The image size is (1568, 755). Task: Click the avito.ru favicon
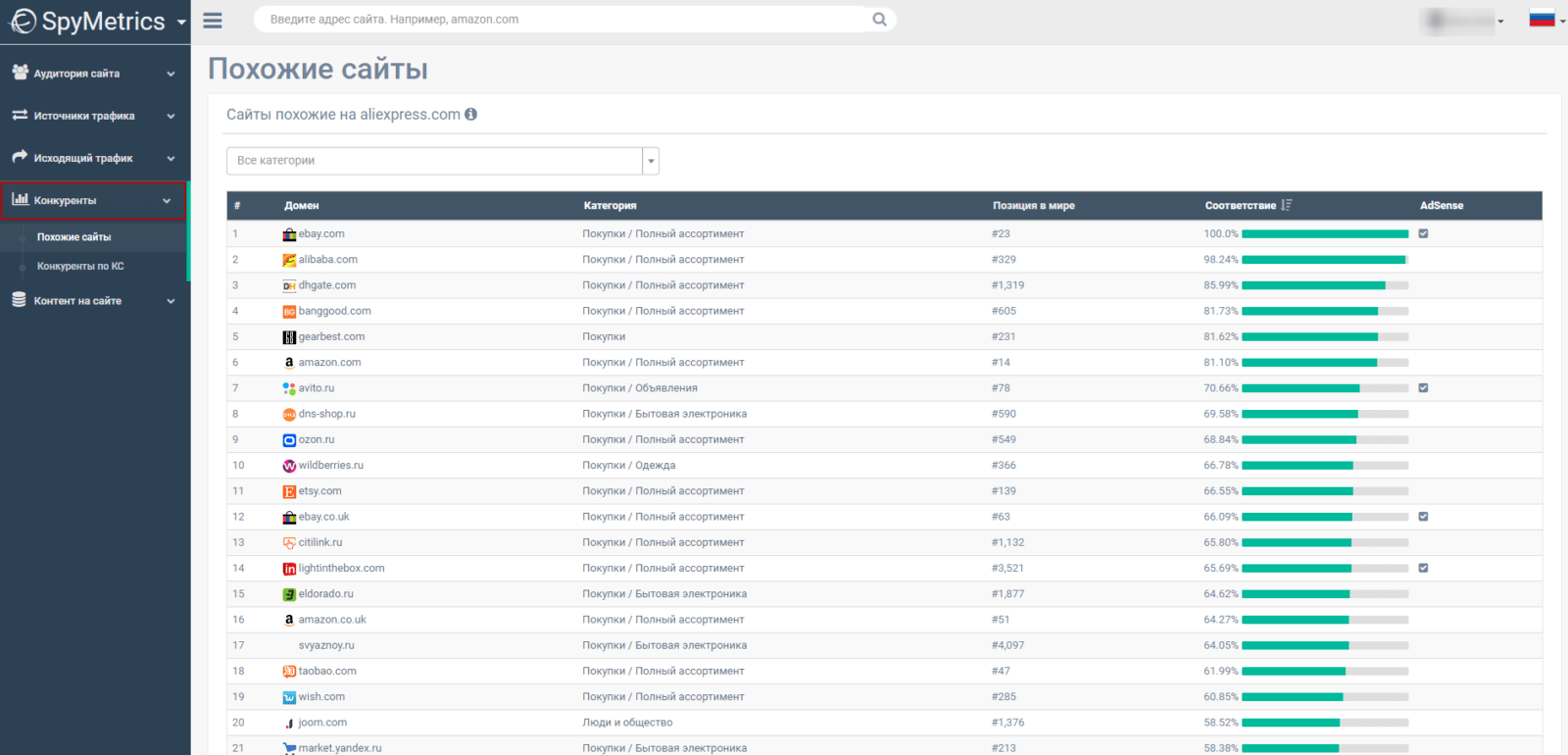click(289, 388)
